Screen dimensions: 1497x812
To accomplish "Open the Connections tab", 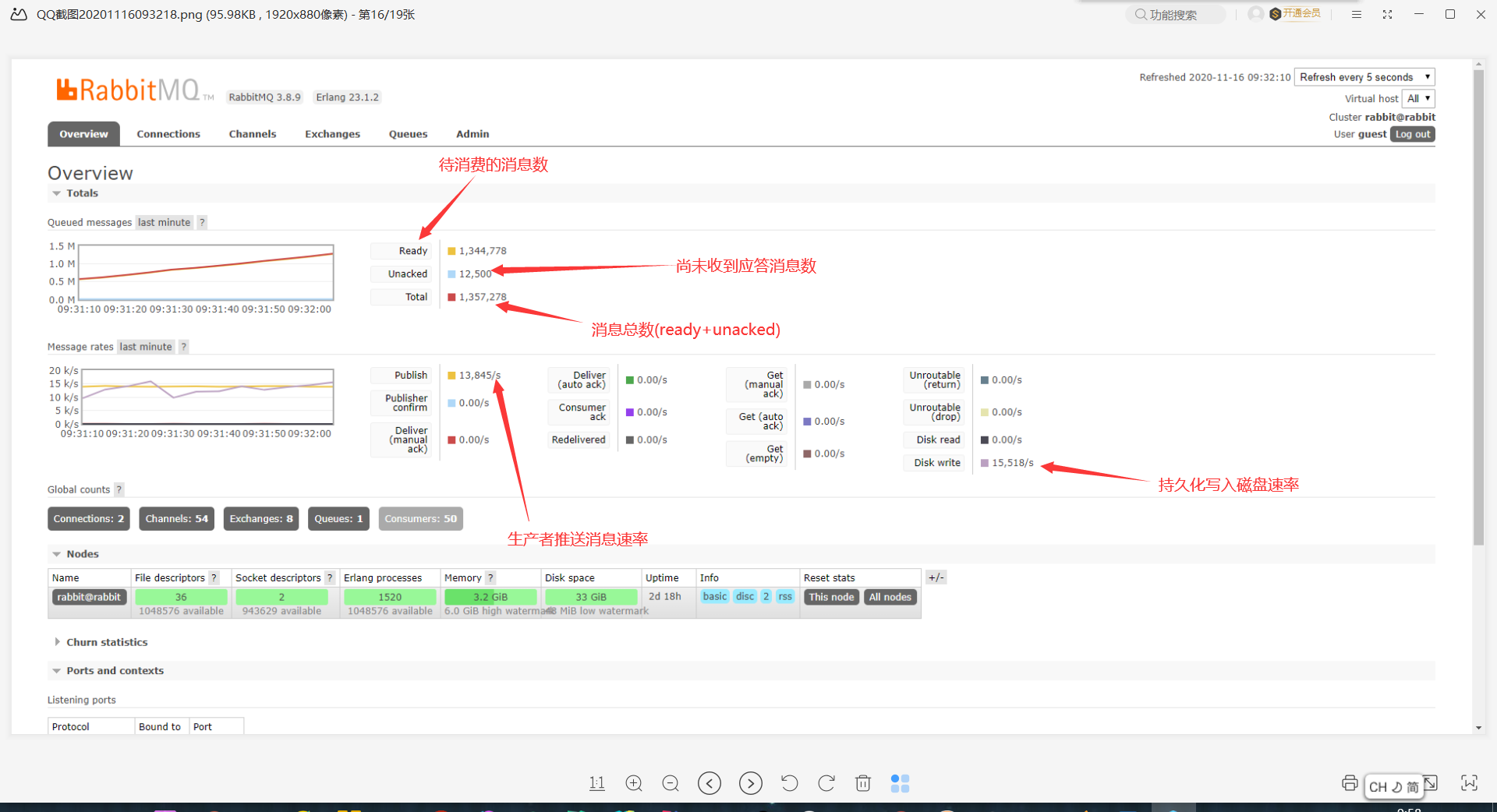I will pyautogui.click(x=168, y=134).
